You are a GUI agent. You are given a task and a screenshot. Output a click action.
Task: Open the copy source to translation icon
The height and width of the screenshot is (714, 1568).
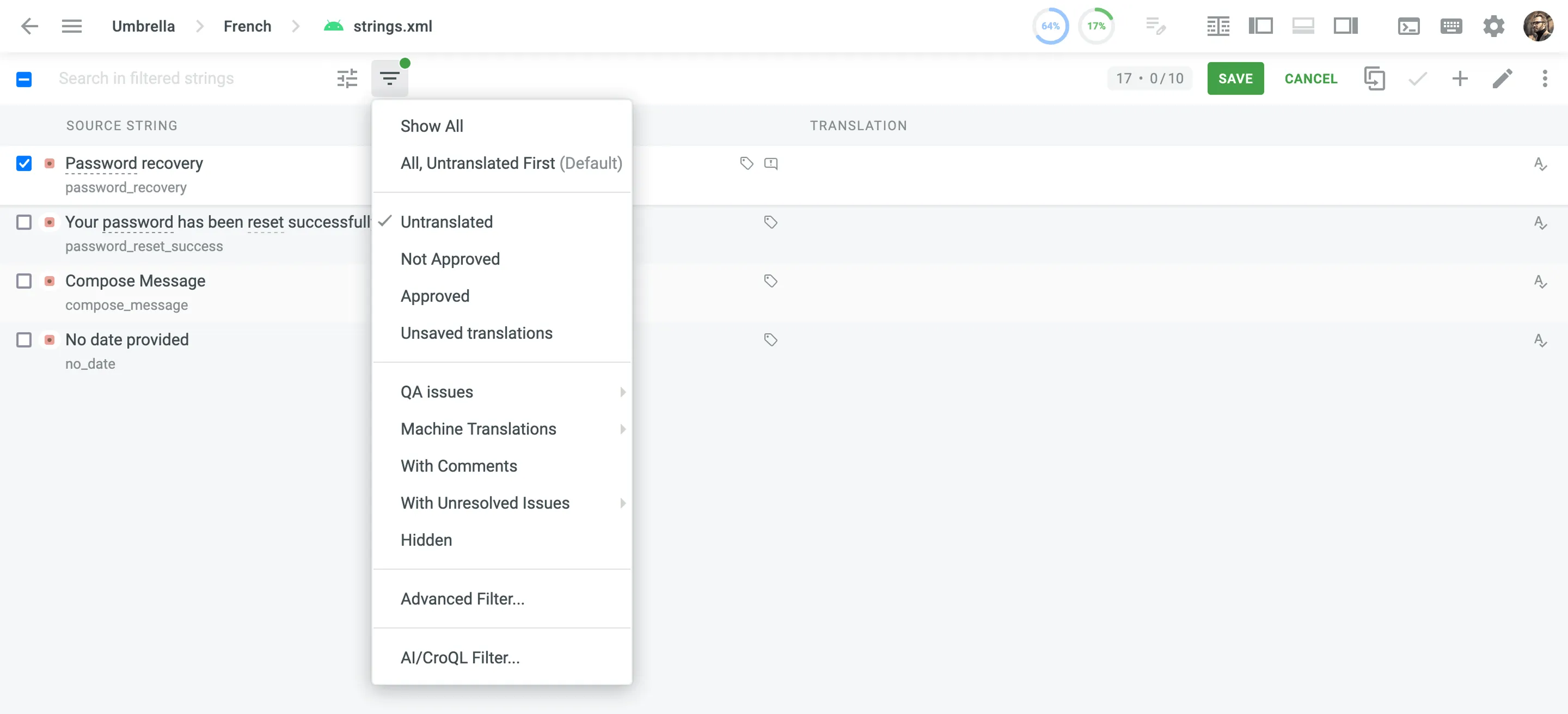[1375, 78]
